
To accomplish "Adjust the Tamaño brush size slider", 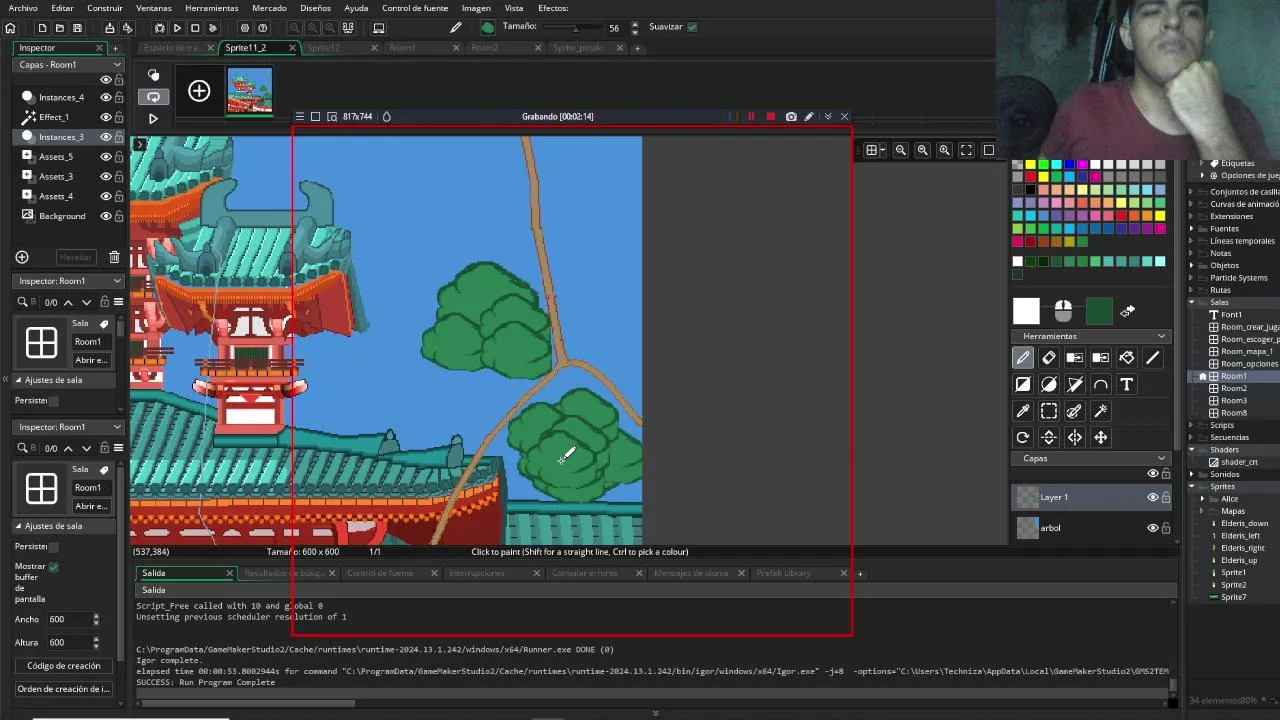I will (574, 28).
